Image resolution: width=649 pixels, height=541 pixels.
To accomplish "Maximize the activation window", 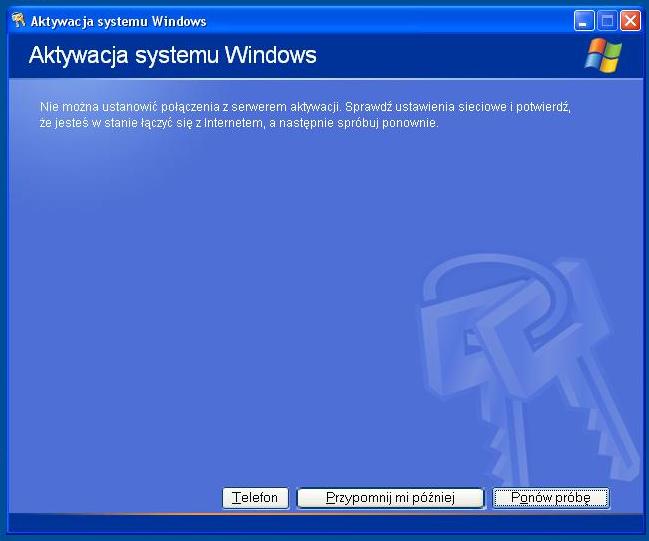I will [607, 20].
